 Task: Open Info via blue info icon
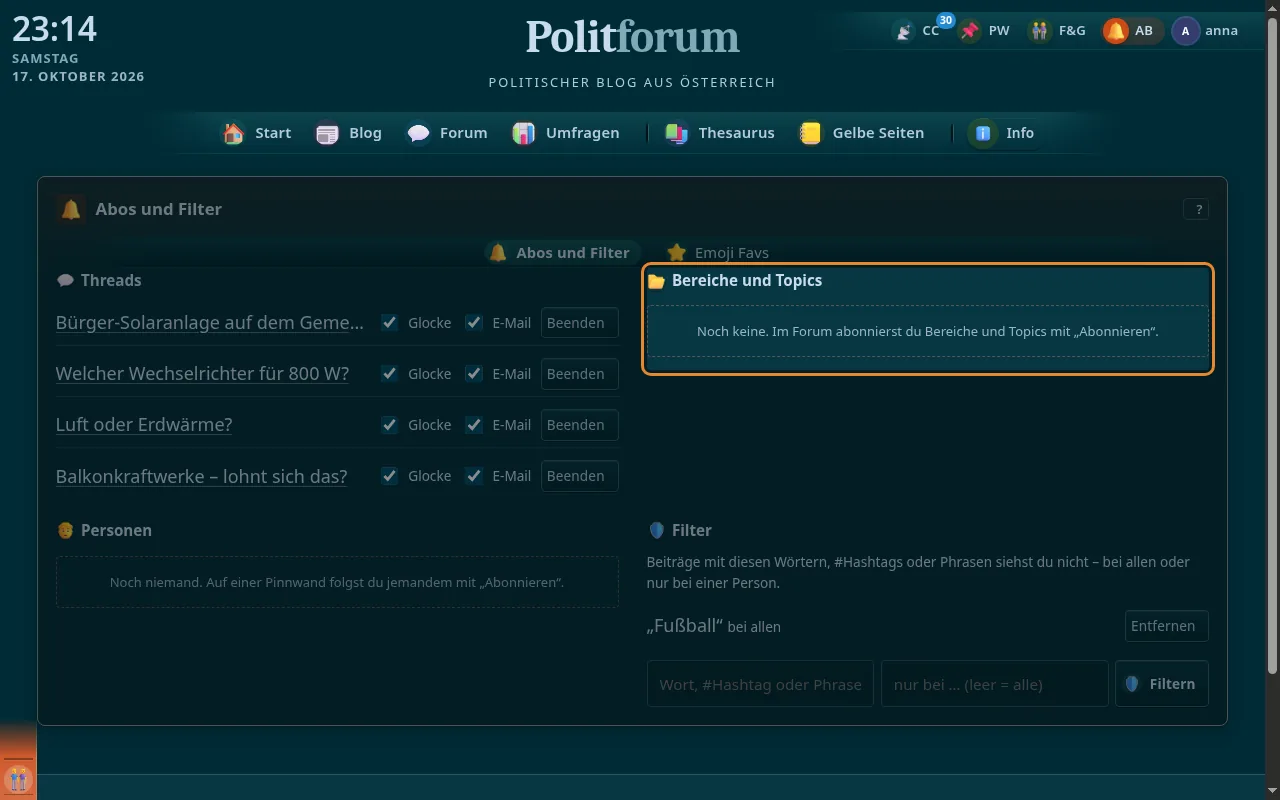tap(983, 133)
